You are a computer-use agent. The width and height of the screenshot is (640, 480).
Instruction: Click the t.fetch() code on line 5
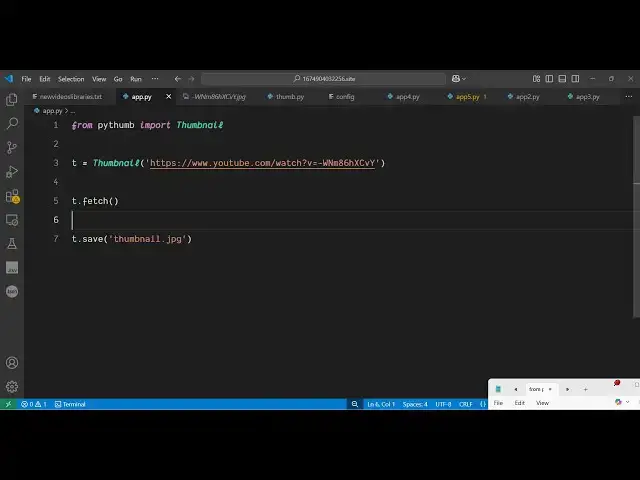pos(95,201)
